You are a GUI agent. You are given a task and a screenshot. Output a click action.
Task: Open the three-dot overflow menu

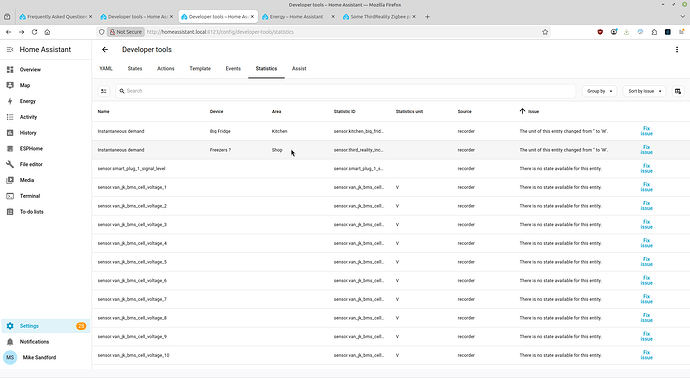677,50
